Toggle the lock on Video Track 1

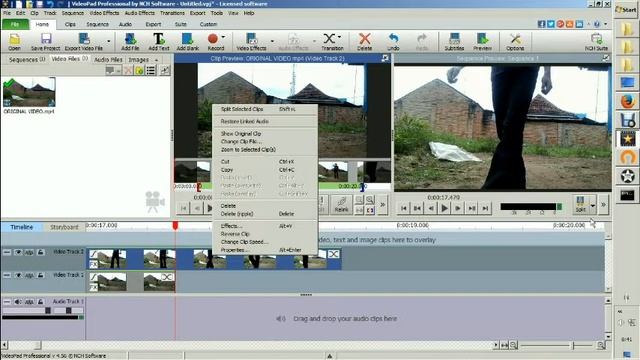(40, 276)
